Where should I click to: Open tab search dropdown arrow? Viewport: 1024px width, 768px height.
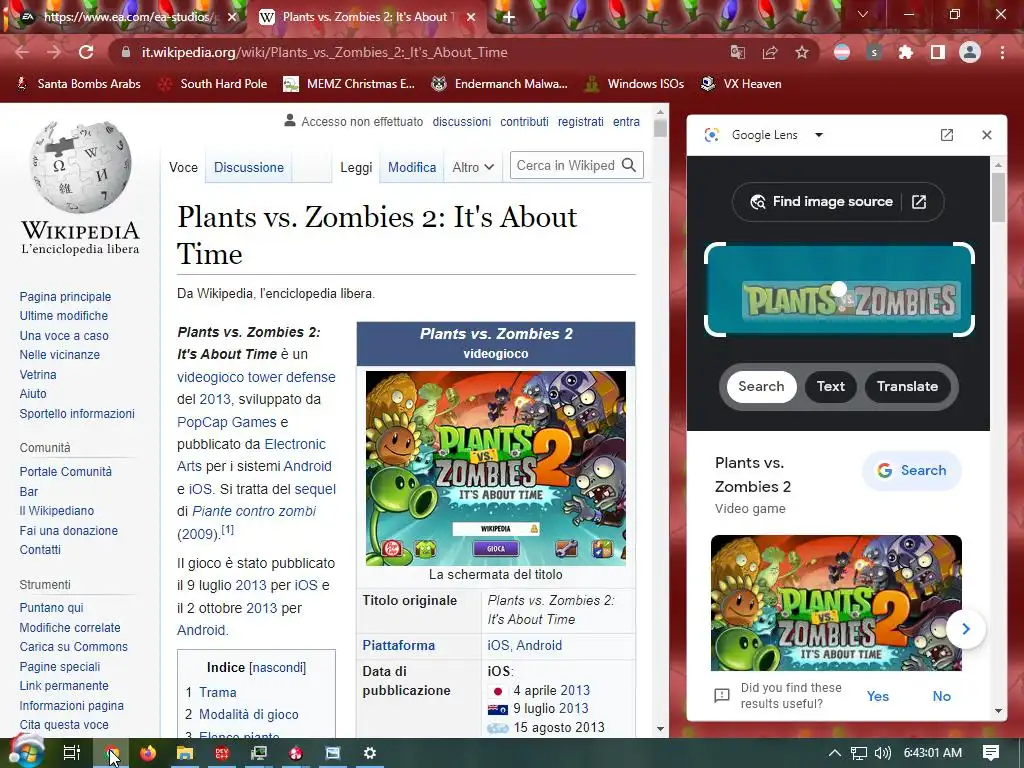point(863,14)
